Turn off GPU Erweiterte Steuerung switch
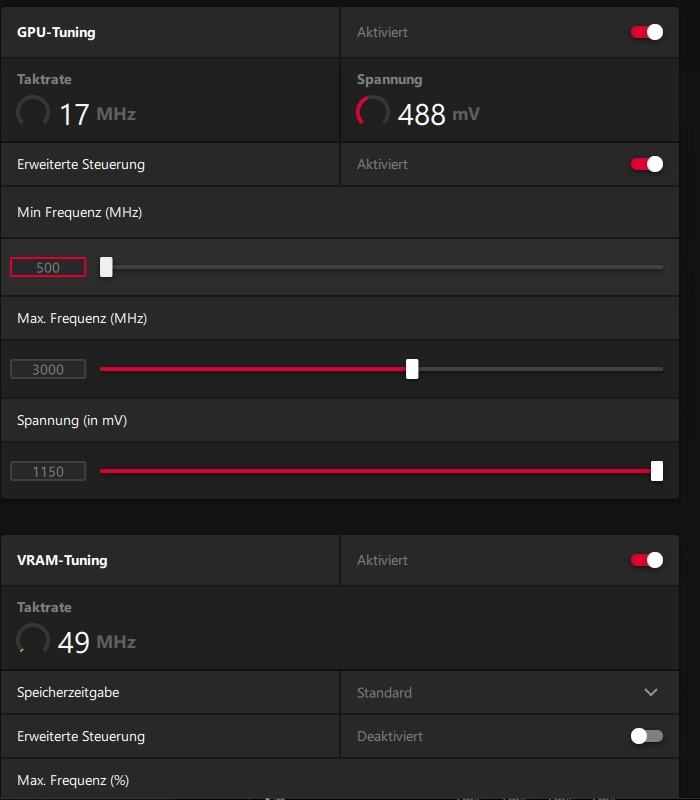This screenshot has height=800, width=700. [x=646, y=164]
